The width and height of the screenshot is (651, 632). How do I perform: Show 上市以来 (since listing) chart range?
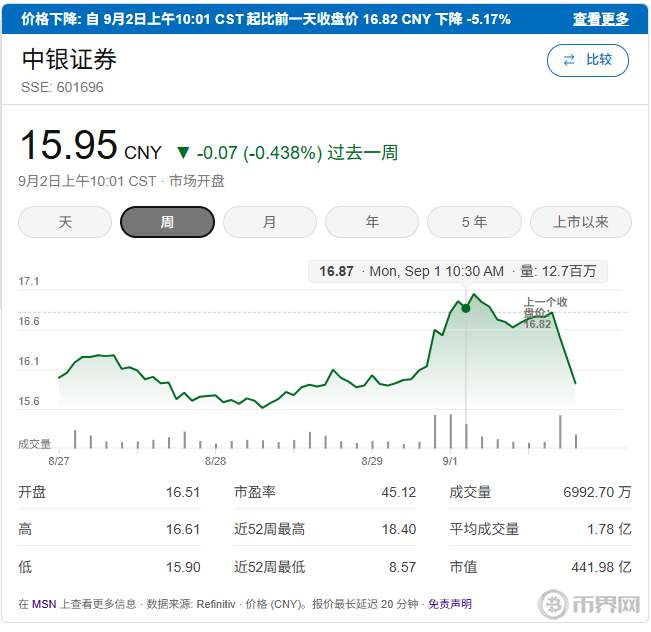tap(581, 222)
